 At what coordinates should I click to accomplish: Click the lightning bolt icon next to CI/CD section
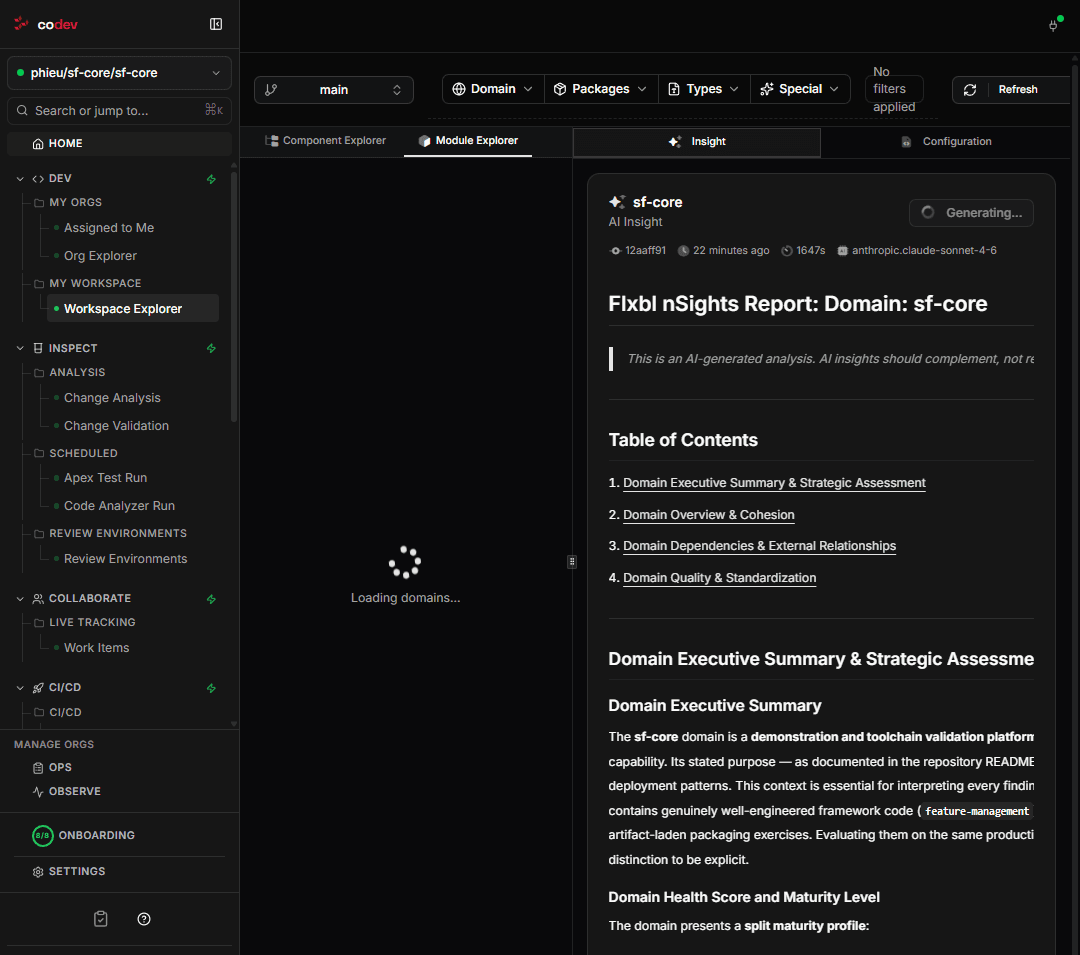(x=211, y=688)
